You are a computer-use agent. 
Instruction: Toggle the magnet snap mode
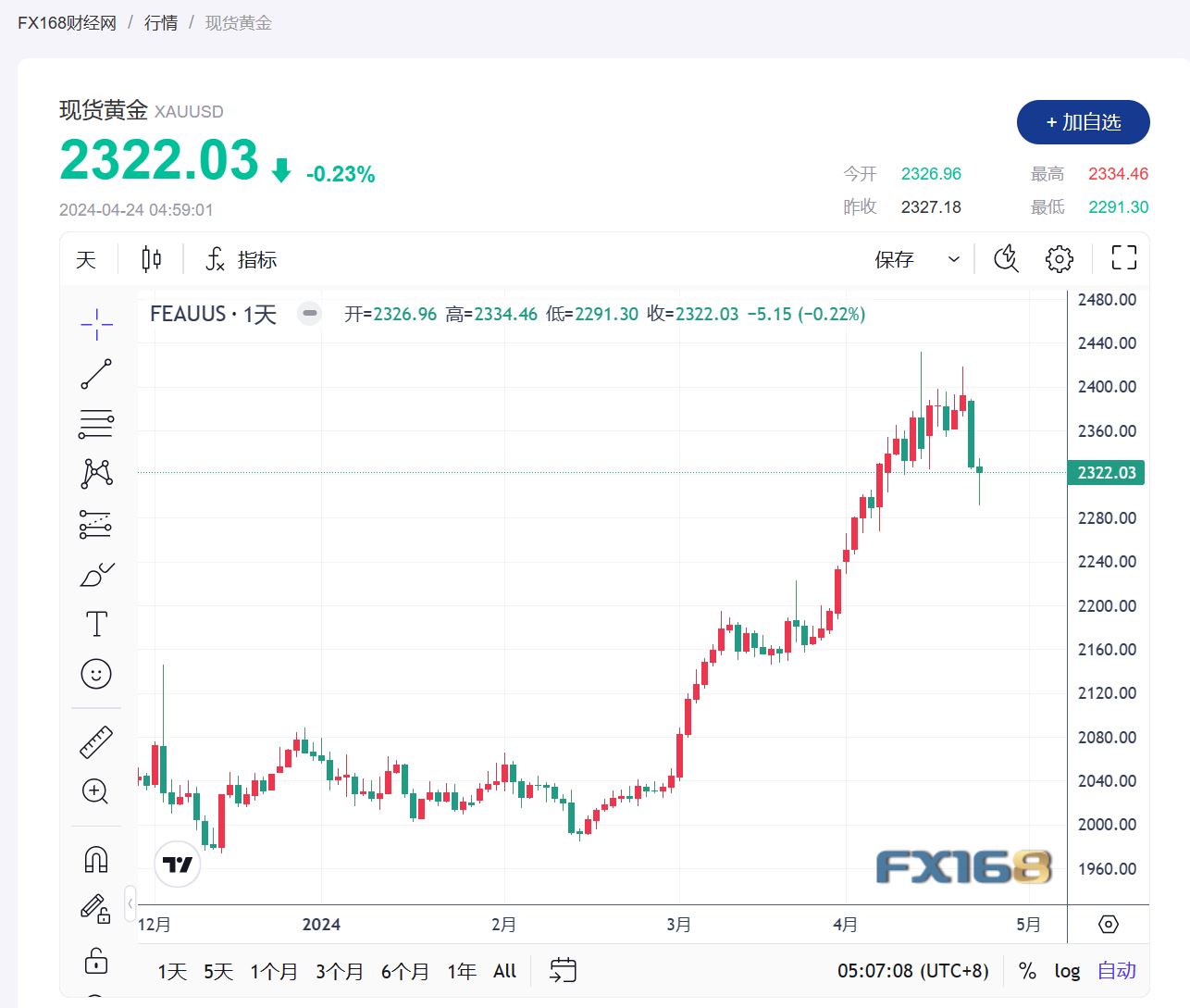(x=96, y=860)
